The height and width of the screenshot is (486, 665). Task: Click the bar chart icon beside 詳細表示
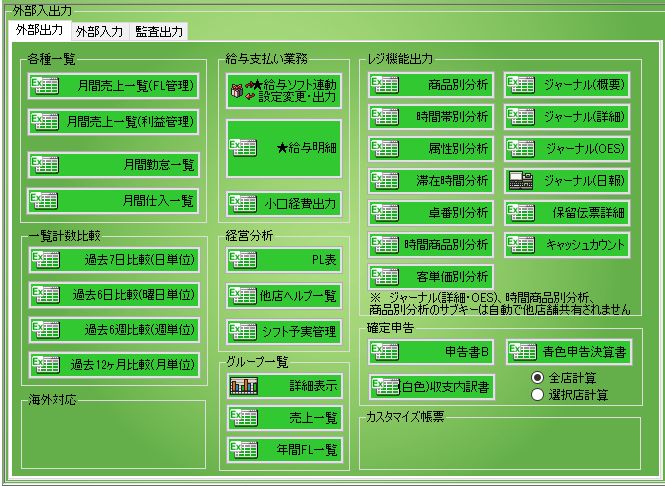(x=244, y=385)
